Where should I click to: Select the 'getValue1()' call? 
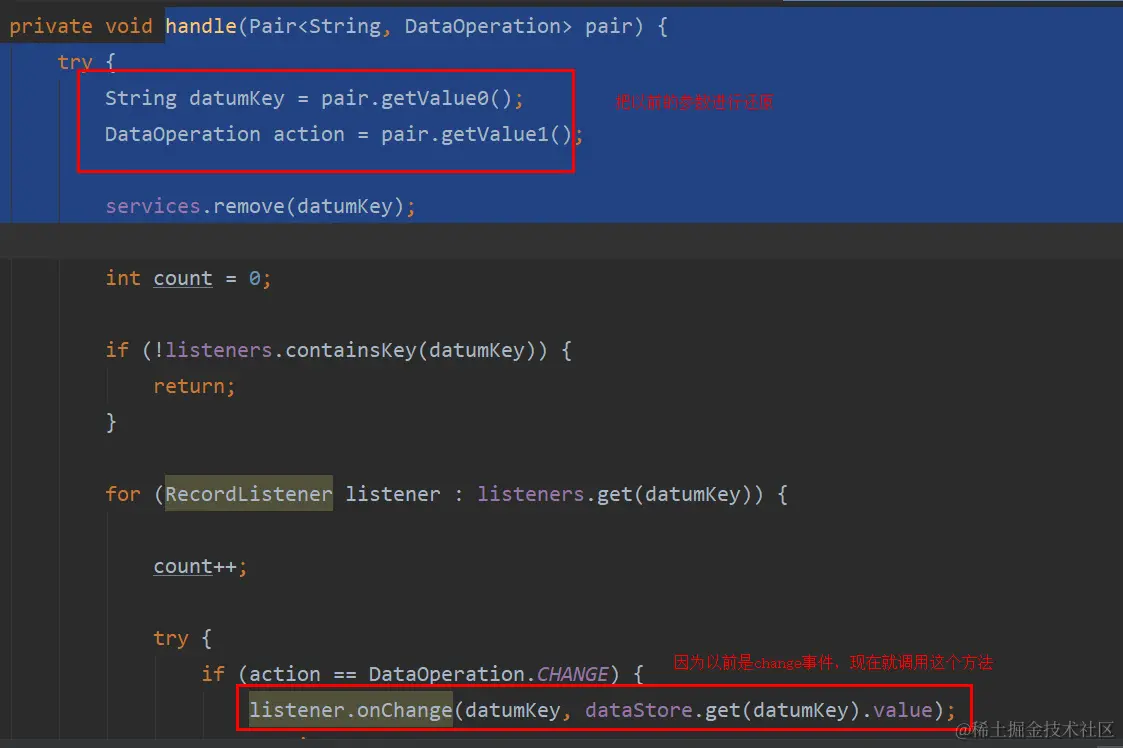(x=506, y=134)
